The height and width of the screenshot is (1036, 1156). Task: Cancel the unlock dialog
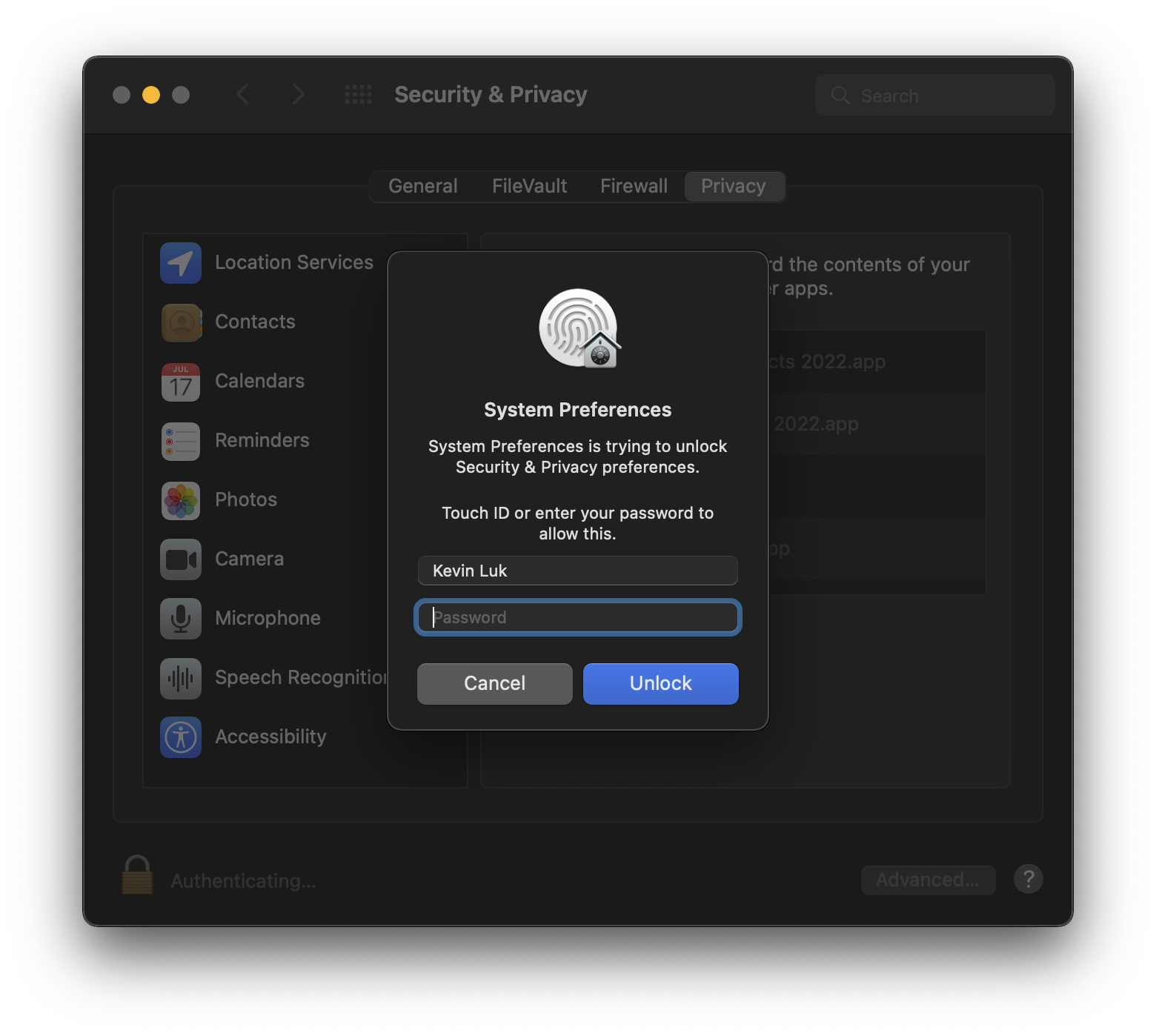(x=495, y=683)
